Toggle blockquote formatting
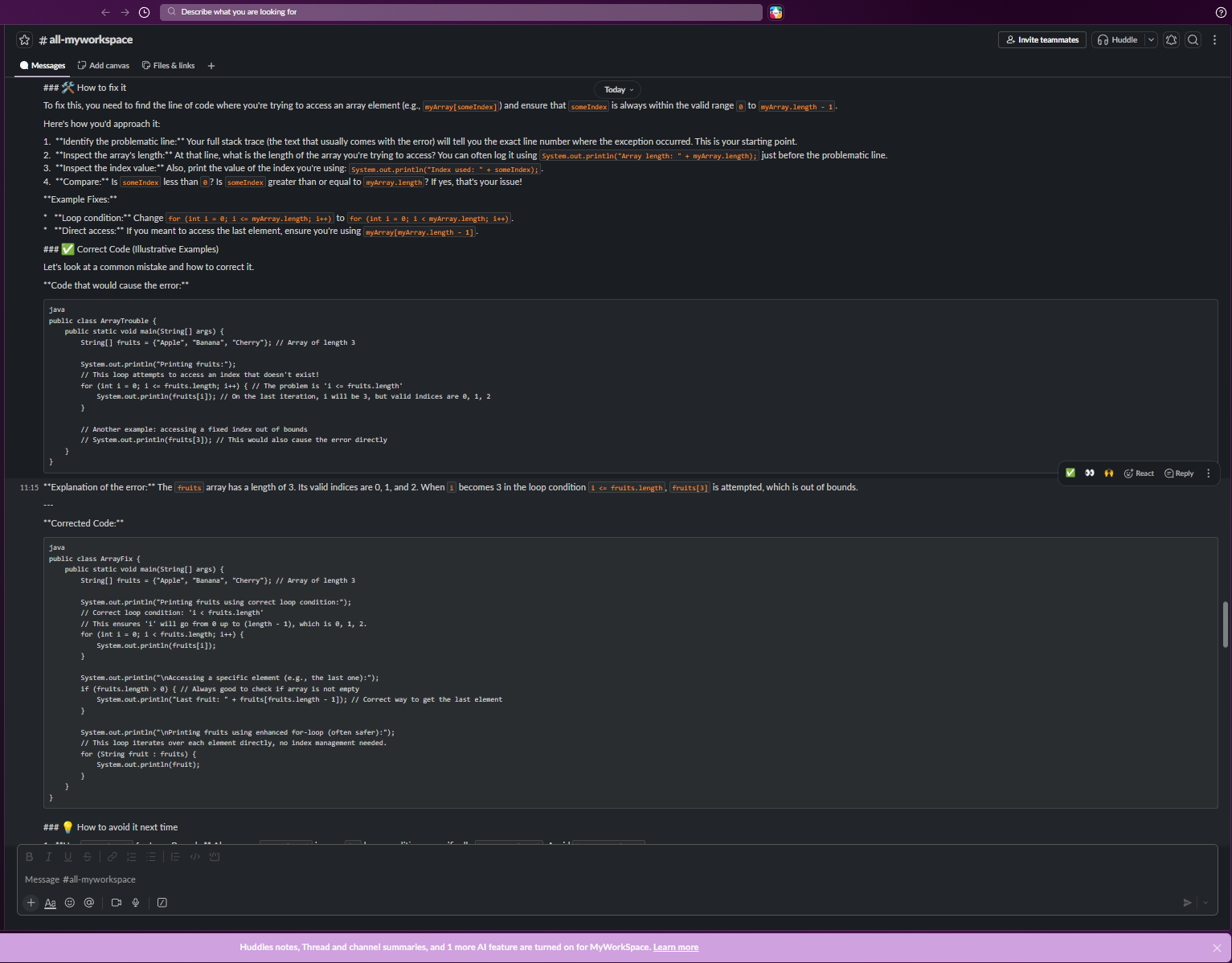The height and width of the screenshot is (963, 1232). coord(175,857)
